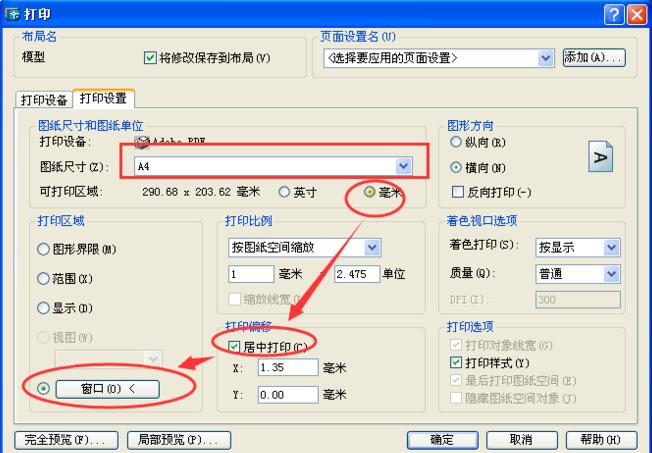Select 横向 landscape orientation

(456, 168)
